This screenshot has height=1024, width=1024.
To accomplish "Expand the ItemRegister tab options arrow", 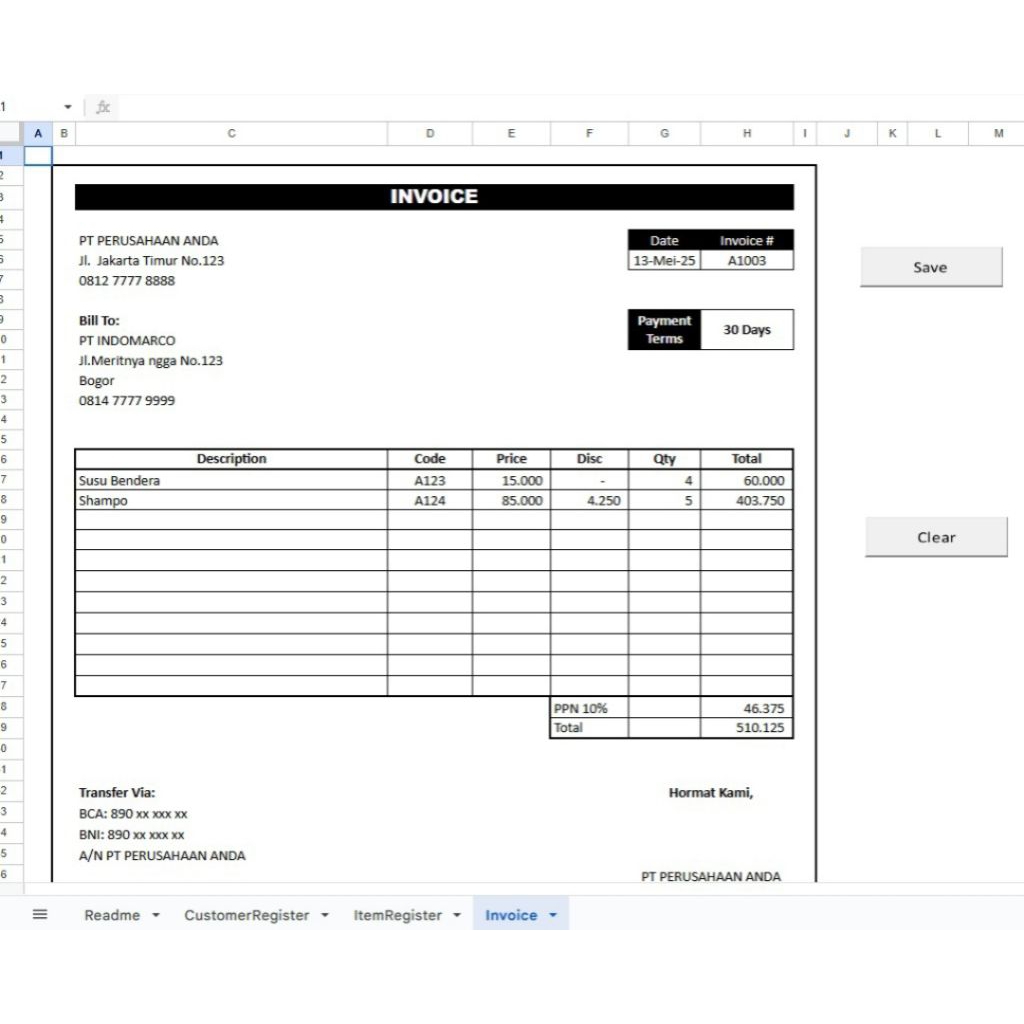I will pos(457,915).
